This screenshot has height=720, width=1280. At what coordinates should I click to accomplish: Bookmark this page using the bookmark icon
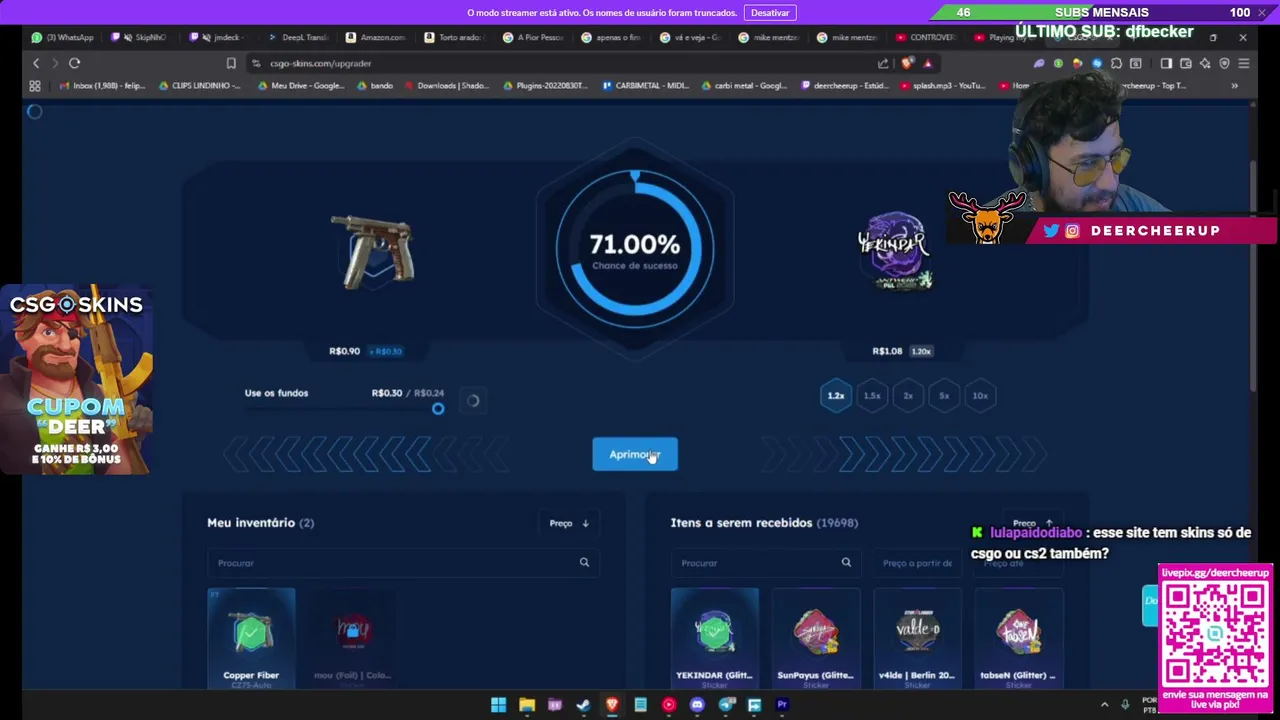[x=231, y=63]
